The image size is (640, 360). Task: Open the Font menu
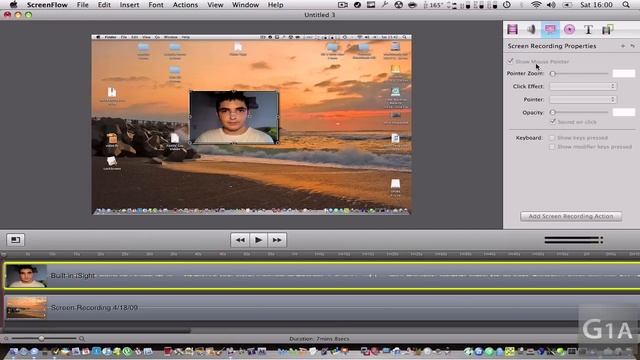pos(156,5)
